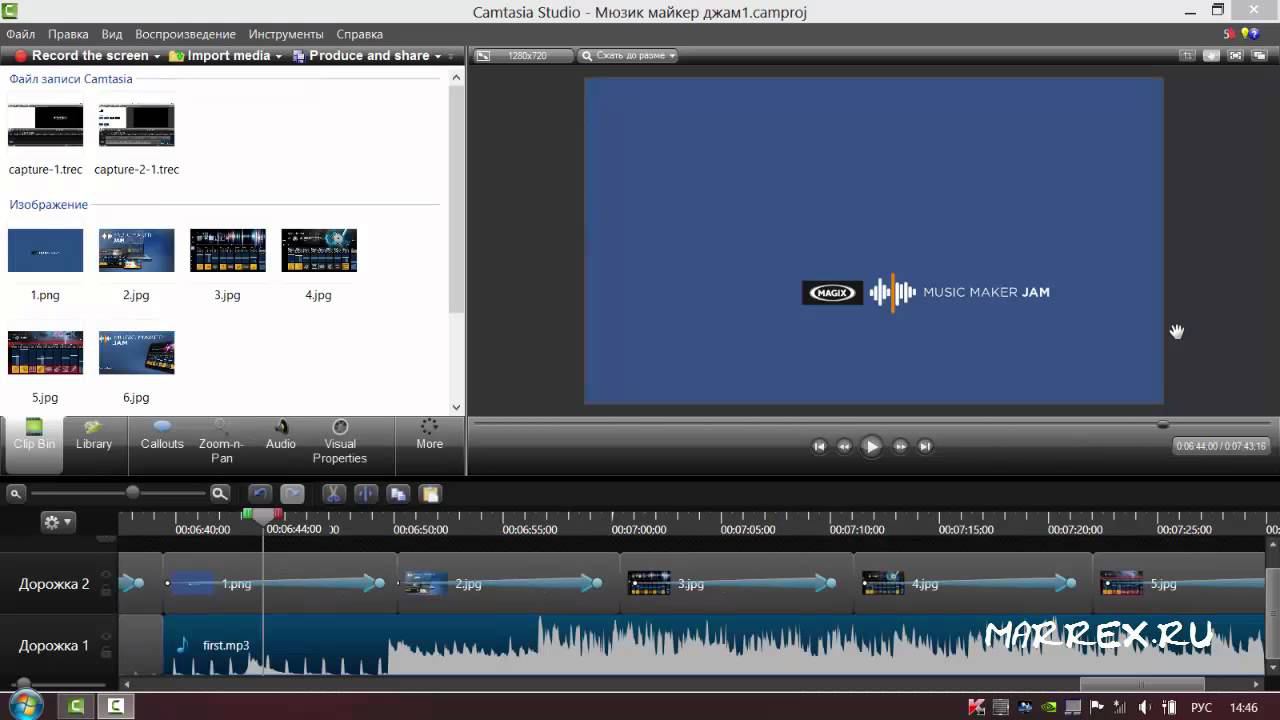Toggle pan mode in preview toolbar
Image resolution: width=1280 pixels, height=720 pixels.
point(1212,56)
